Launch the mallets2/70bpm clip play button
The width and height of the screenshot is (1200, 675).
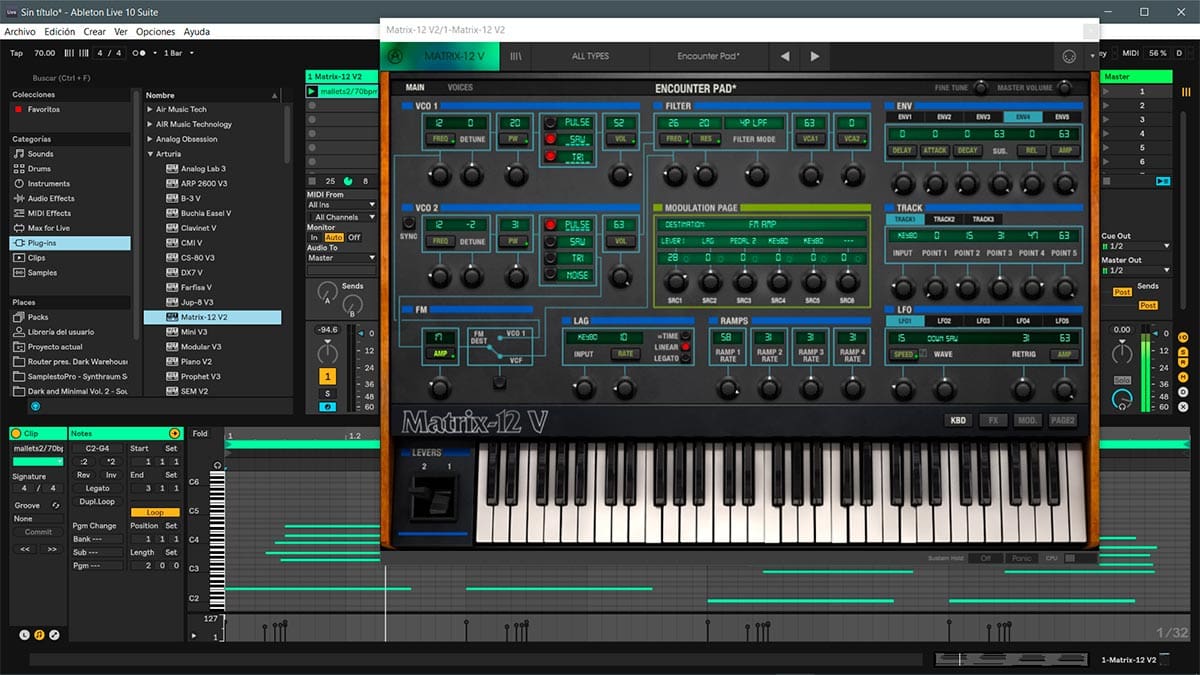click(x=312, y=92)
